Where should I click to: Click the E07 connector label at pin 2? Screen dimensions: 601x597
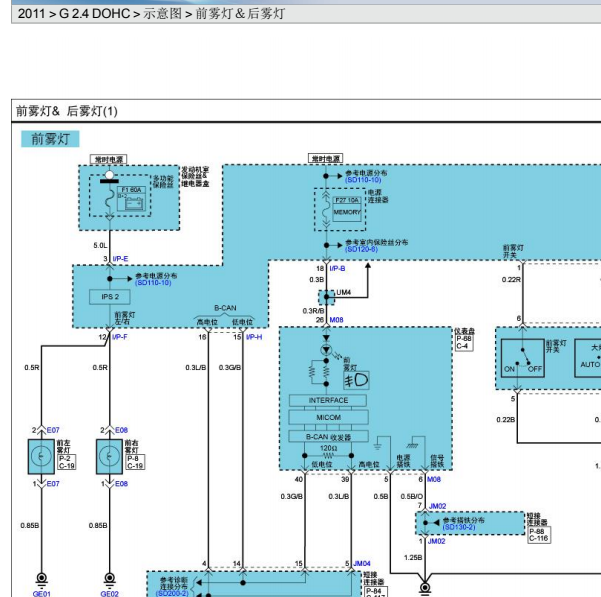pos(53,430)
